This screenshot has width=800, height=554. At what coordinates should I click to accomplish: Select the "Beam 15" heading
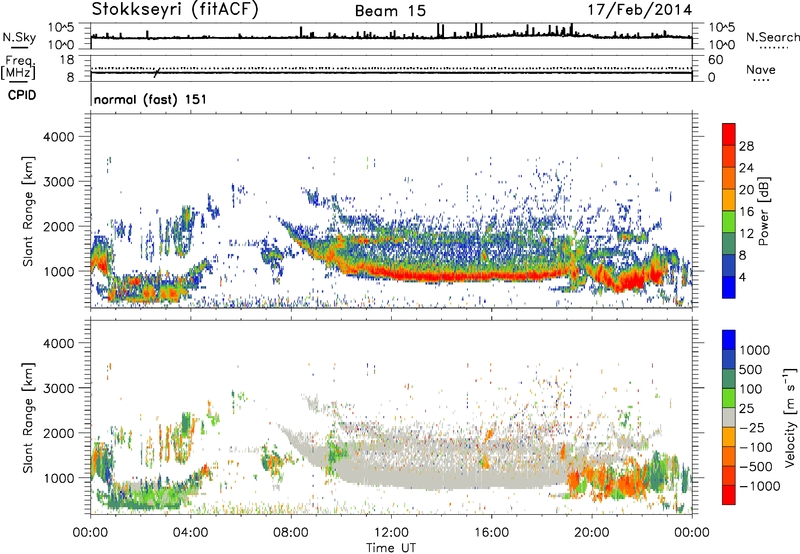(390, 11)
